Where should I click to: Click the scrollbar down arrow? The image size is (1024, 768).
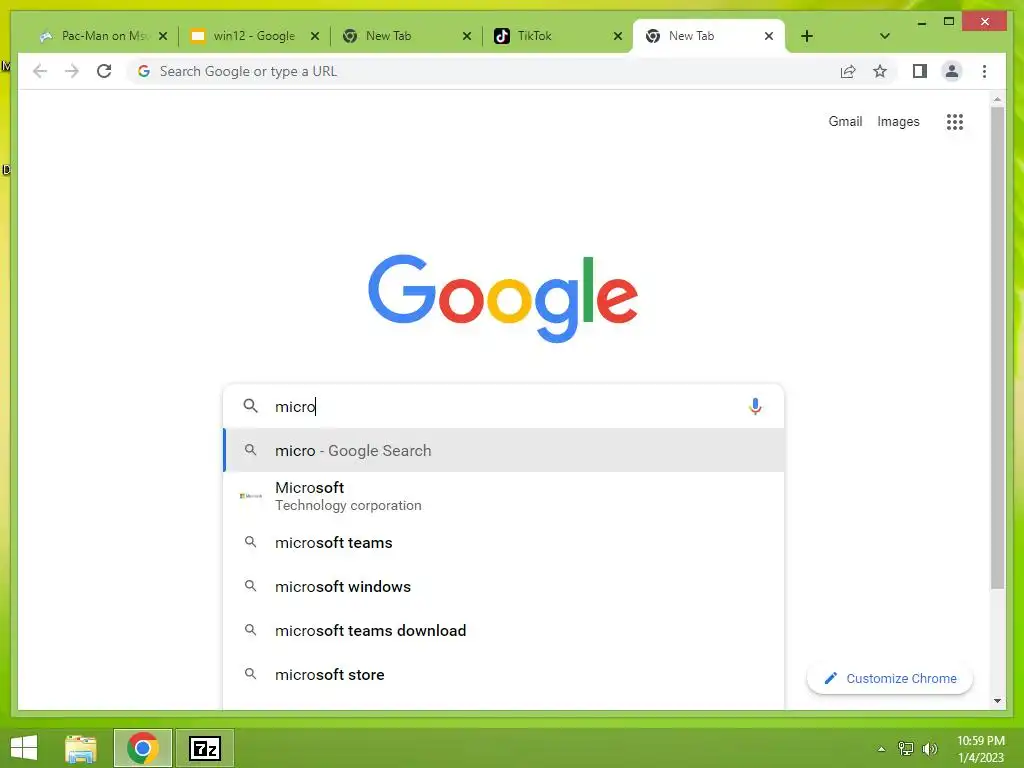(x=997, y=701)
